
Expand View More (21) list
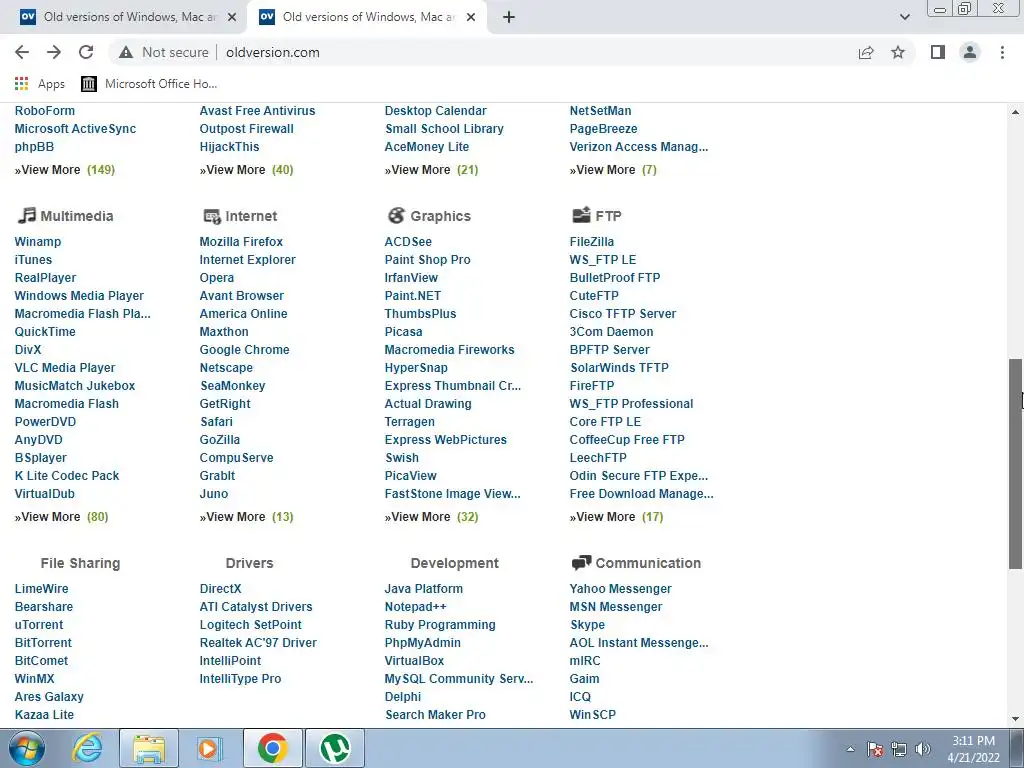click(432, 170)
